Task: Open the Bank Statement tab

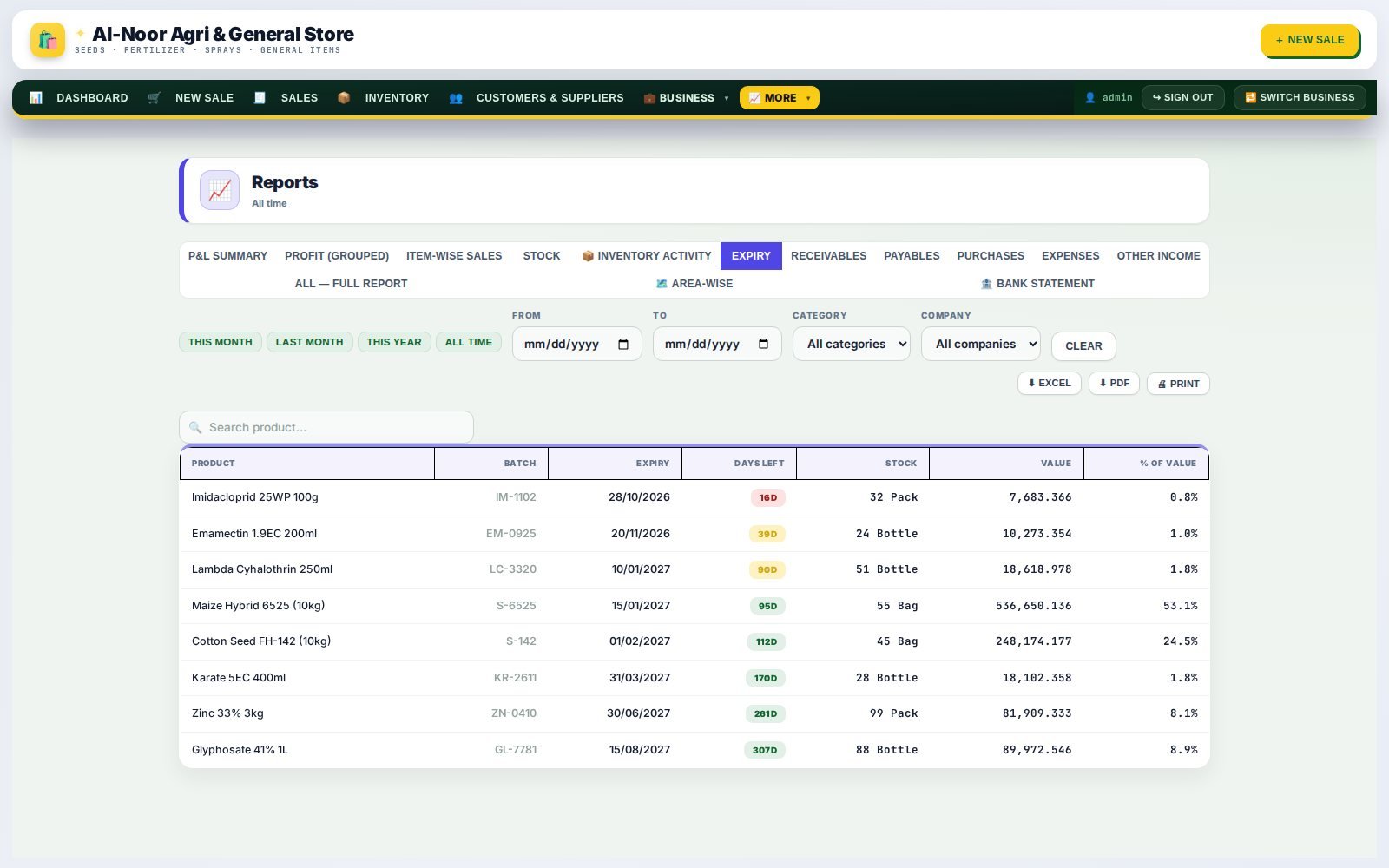Action: click(x=1037, y=284)
